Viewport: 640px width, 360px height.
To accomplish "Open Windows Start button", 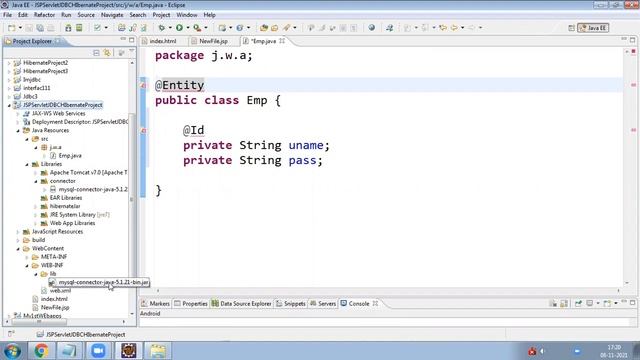I will click(12, 351).
